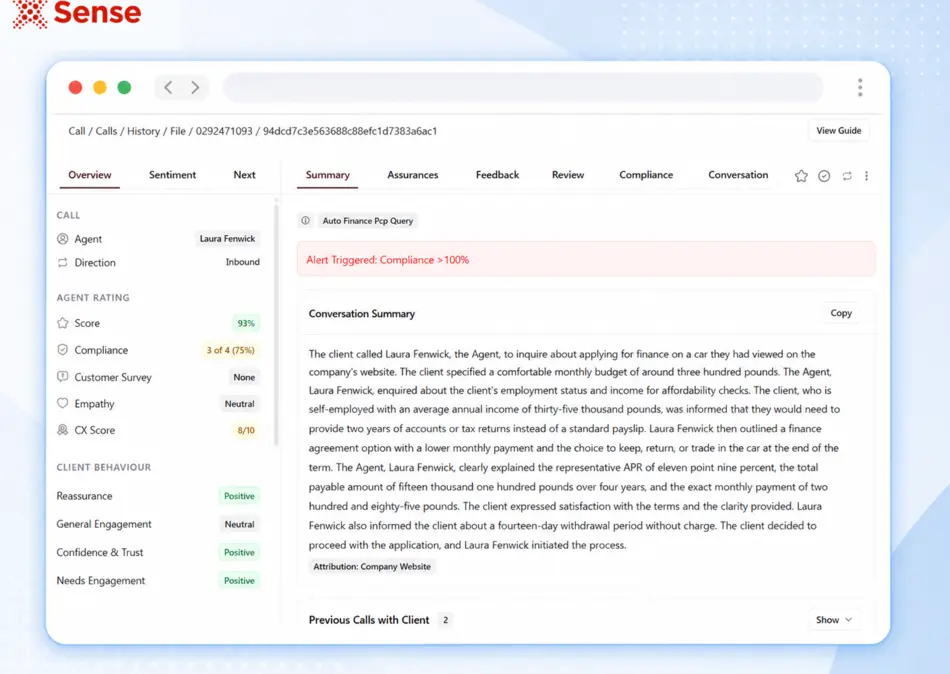
Task: Click the Attribution: Company Website tag
Action: [372, 566]
